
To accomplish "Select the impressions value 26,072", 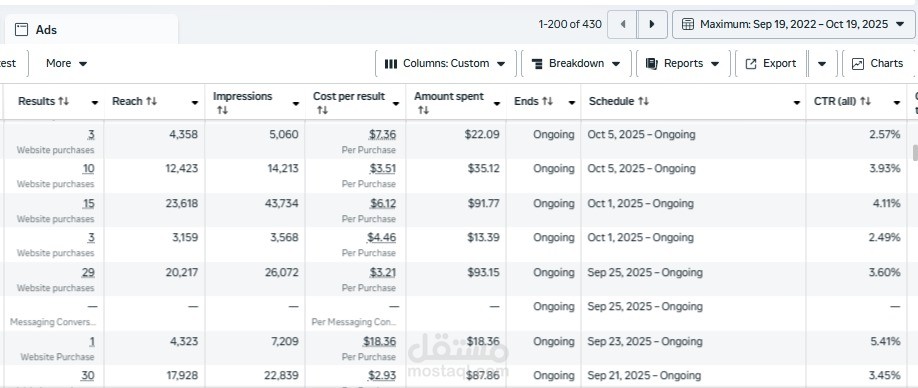I will (x=281, y=272).
